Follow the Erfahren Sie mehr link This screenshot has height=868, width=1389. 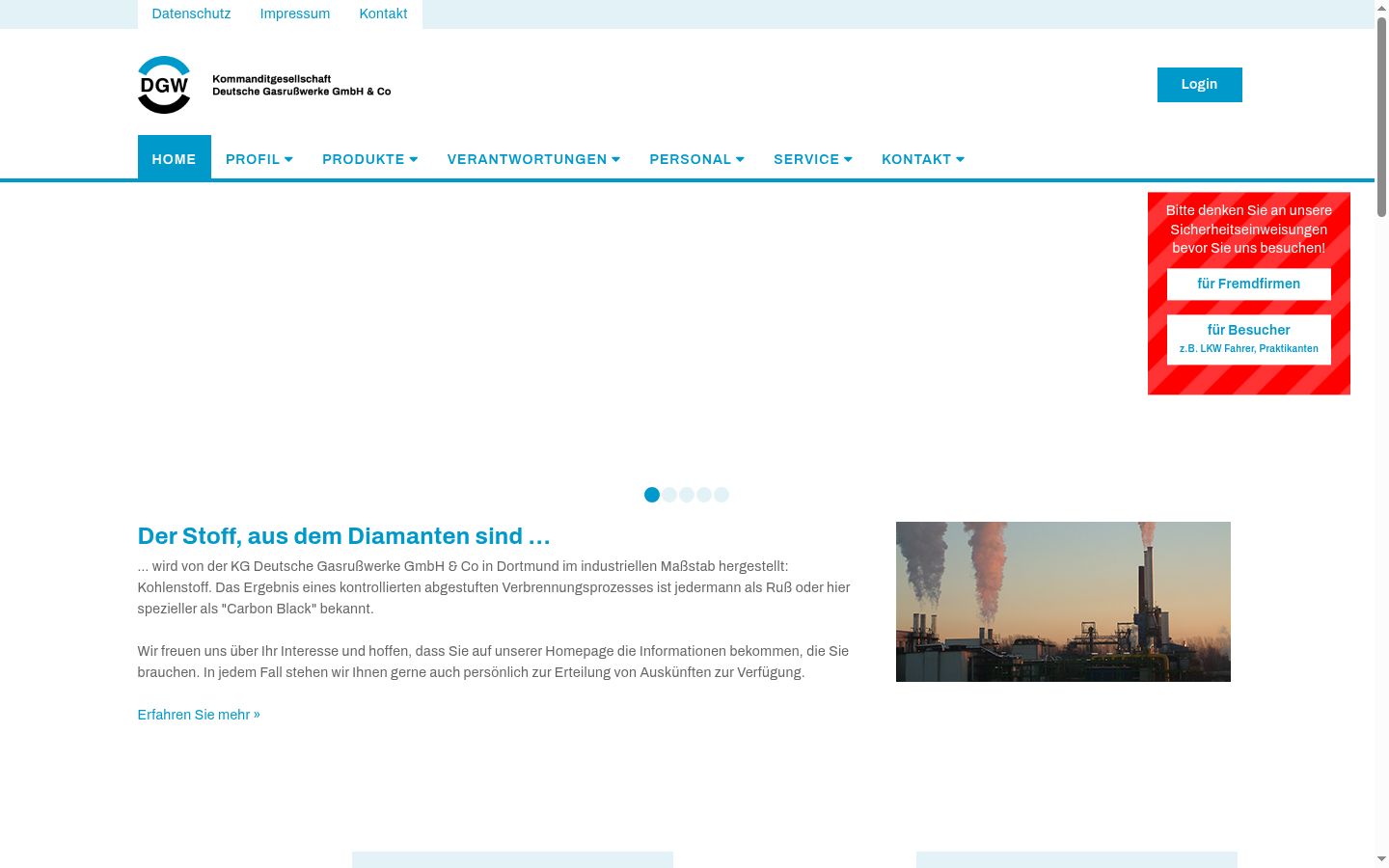point(199,715)
